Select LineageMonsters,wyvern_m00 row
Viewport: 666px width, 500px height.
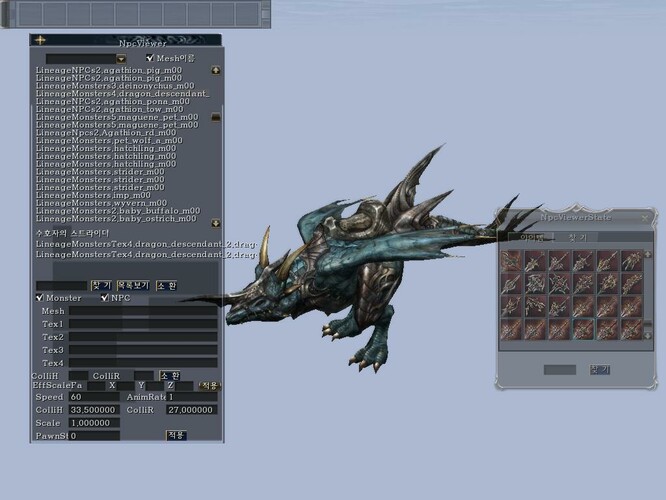point(101,203)
